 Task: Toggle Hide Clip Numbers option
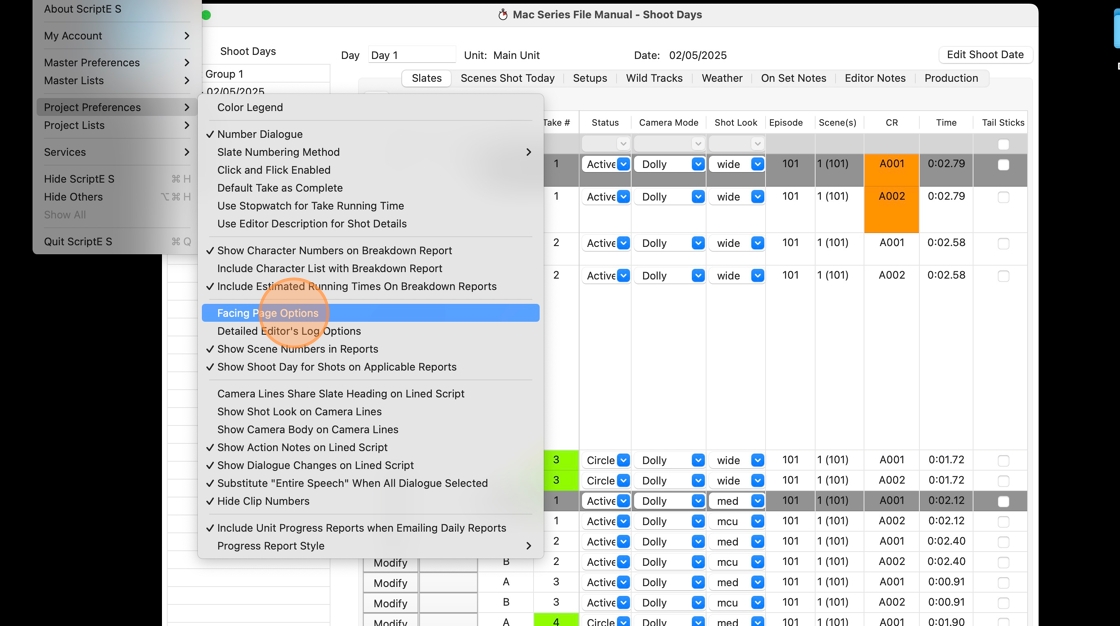point(370,501)
